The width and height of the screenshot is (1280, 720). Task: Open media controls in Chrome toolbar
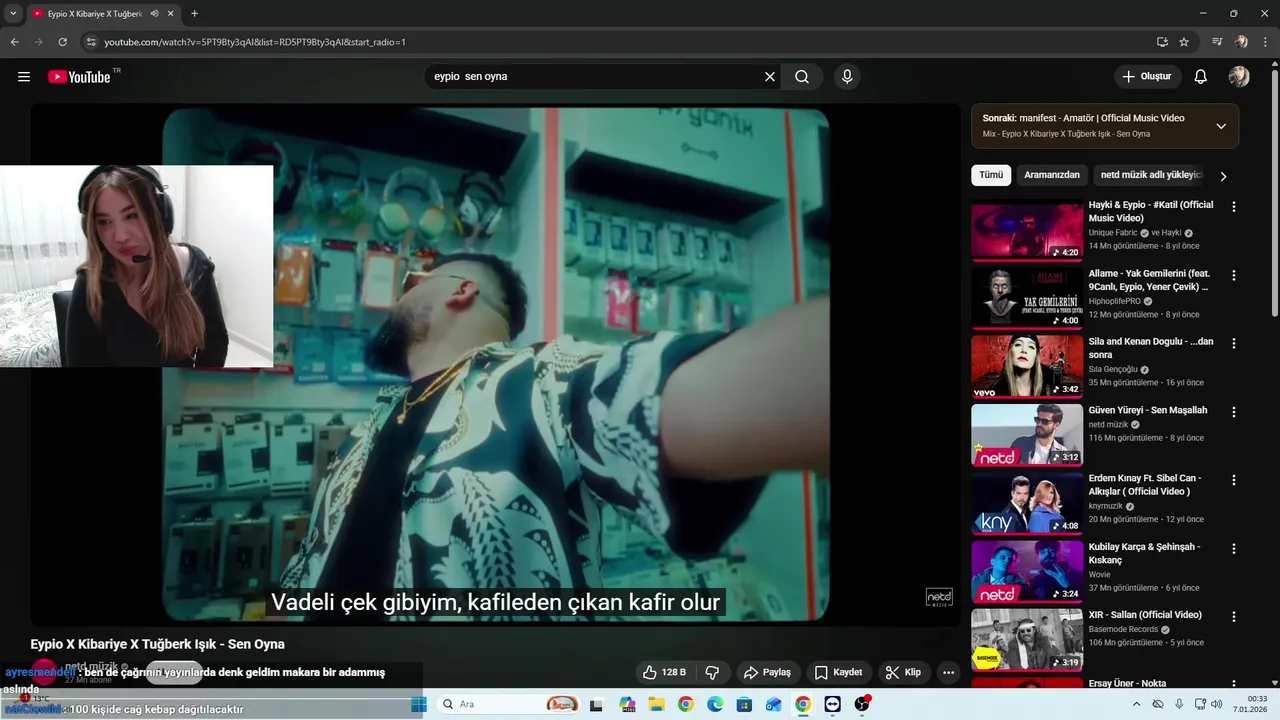click(1217, 42)
